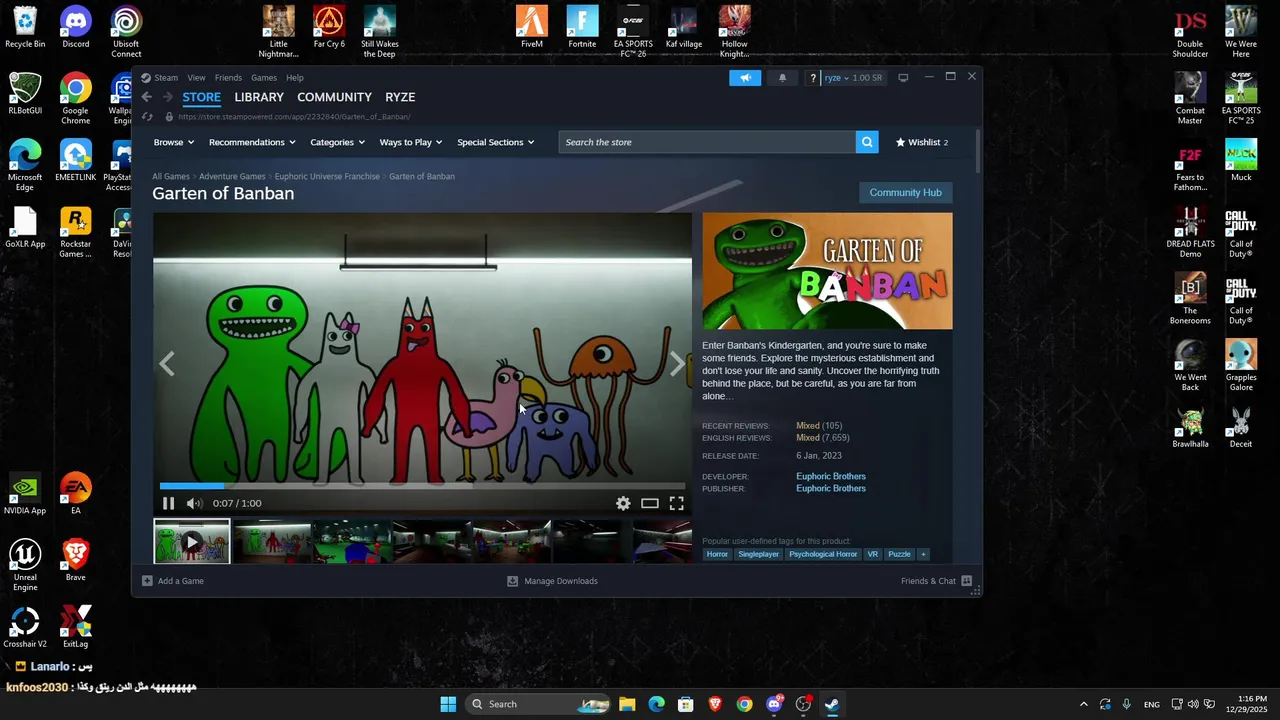Mute the trailer volume icon
Viewport: 1280px width, 720px height.
(x=194, y=503)
